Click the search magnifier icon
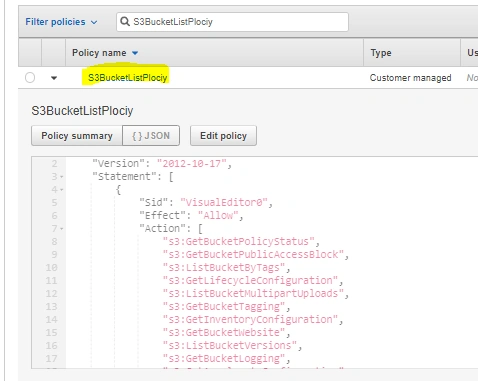 tap(125, 22)
